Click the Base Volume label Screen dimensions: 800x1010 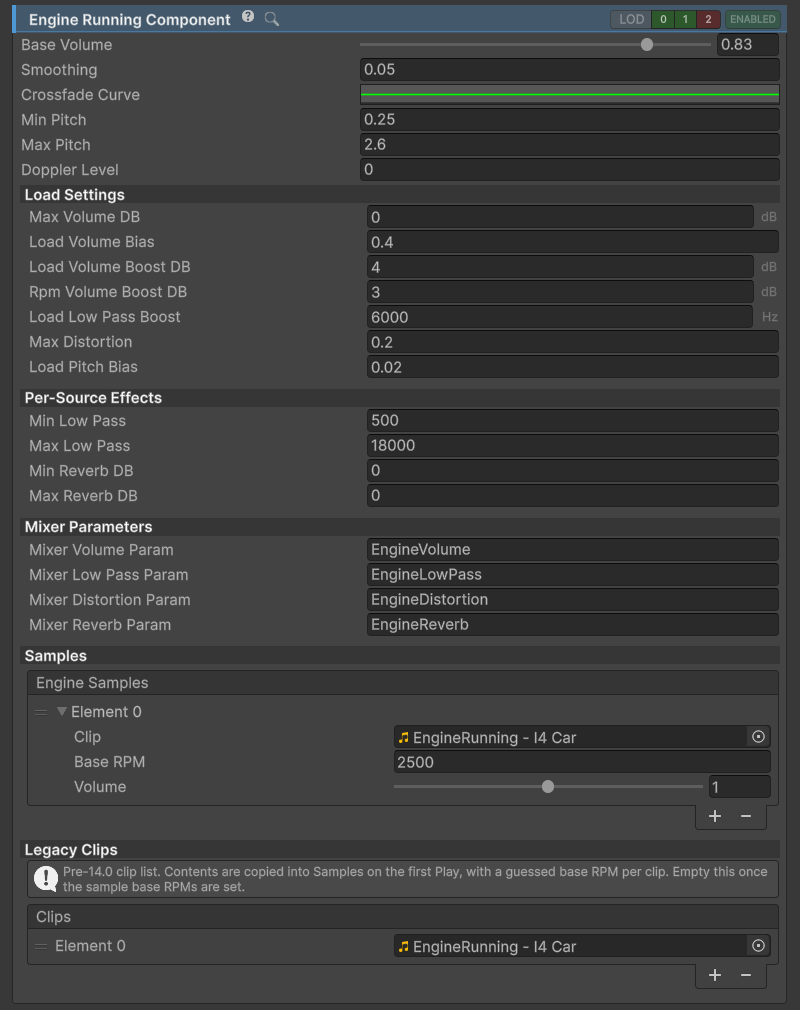pyautogui.click(x=66, y=44)
